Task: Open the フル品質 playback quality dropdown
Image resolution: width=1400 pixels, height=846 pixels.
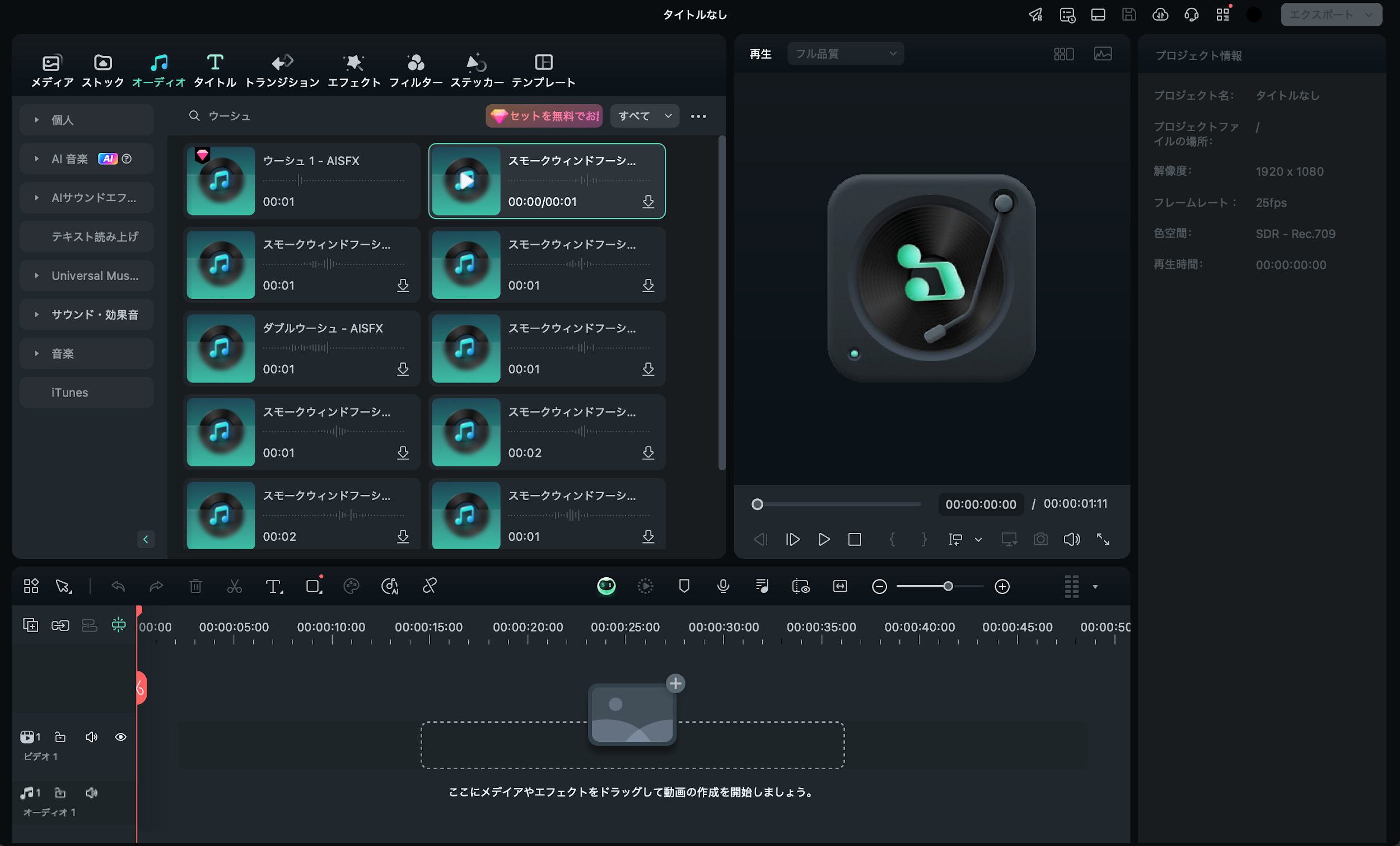Action: 846,54
